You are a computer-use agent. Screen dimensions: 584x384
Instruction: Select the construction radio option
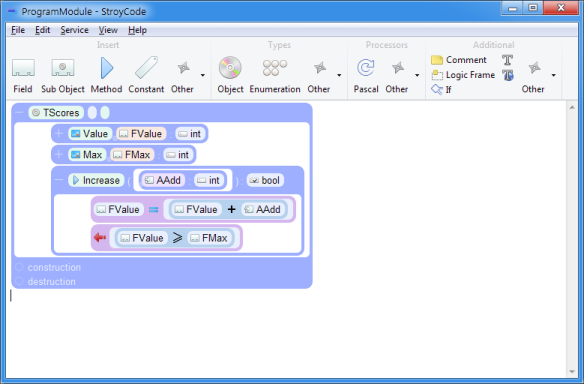[x=19, y=267]
